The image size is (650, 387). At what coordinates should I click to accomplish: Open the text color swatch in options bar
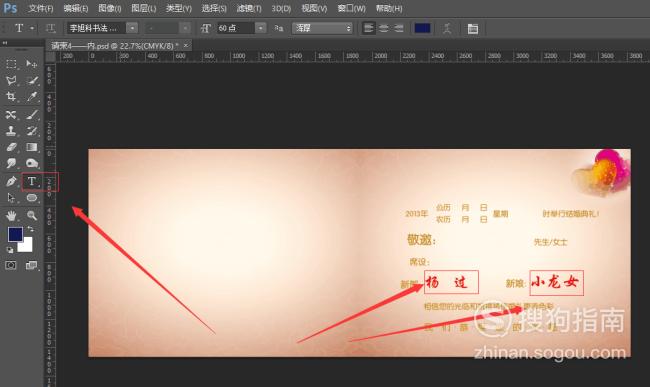pos(422,28)
